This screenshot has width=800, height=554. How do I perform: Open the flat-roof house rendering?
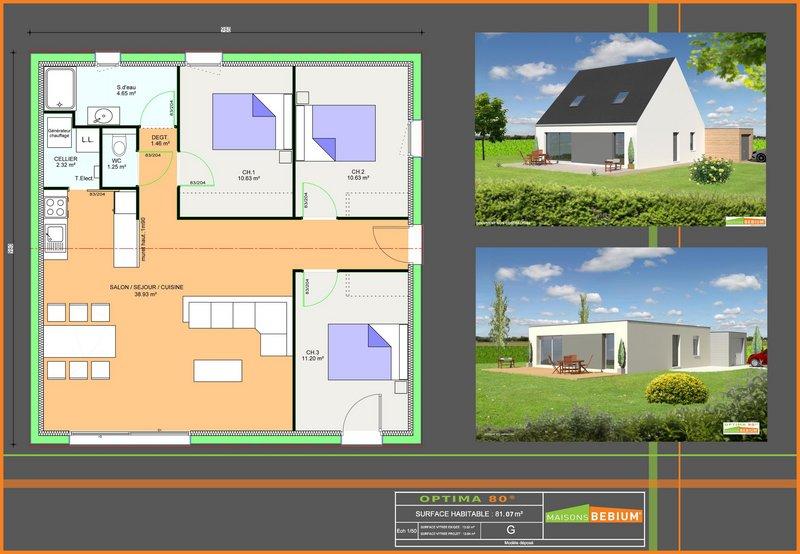pos(619,344)
